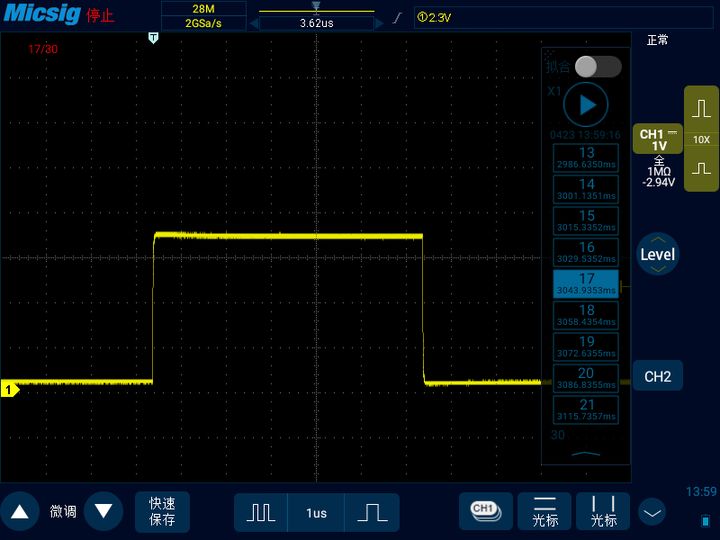720x540 pixels.
Task: Increase CH1 vertical scale with upper pulse icon
Action: click(x=701, y=108)
